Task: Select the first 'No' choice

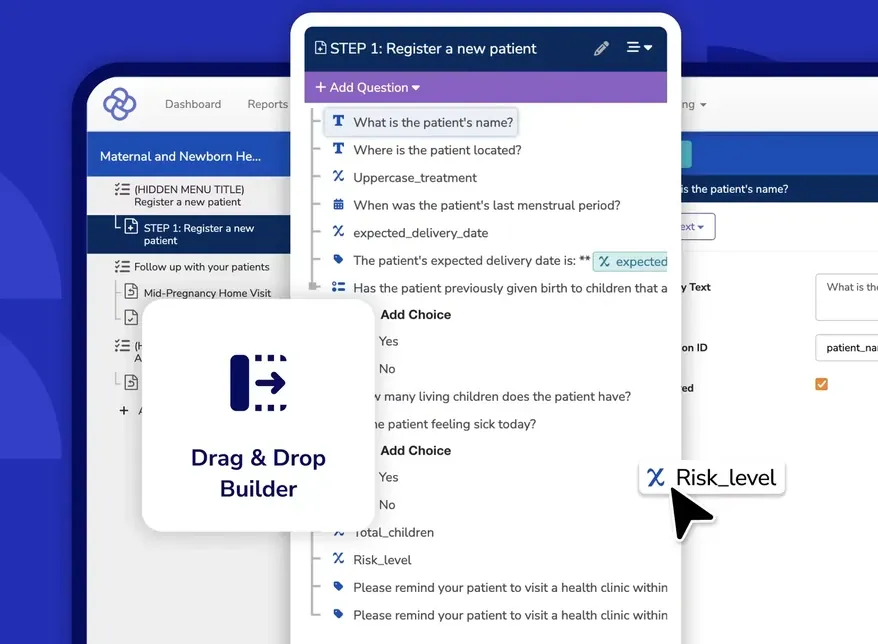Action: click(387, 369)
